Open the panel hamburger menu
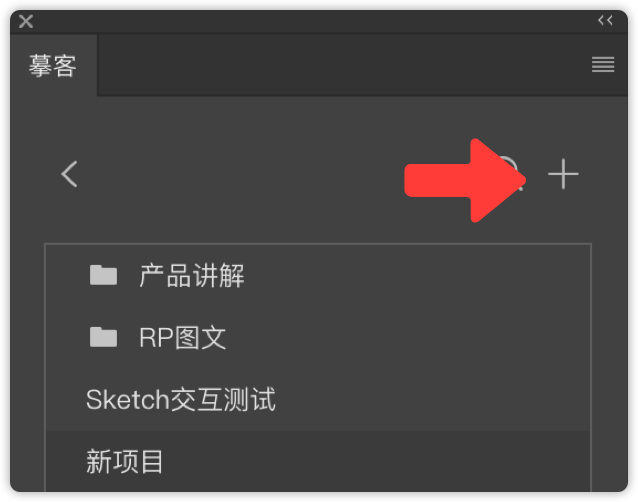The height and width of the screenshot is (502, 638). (603, 64)
